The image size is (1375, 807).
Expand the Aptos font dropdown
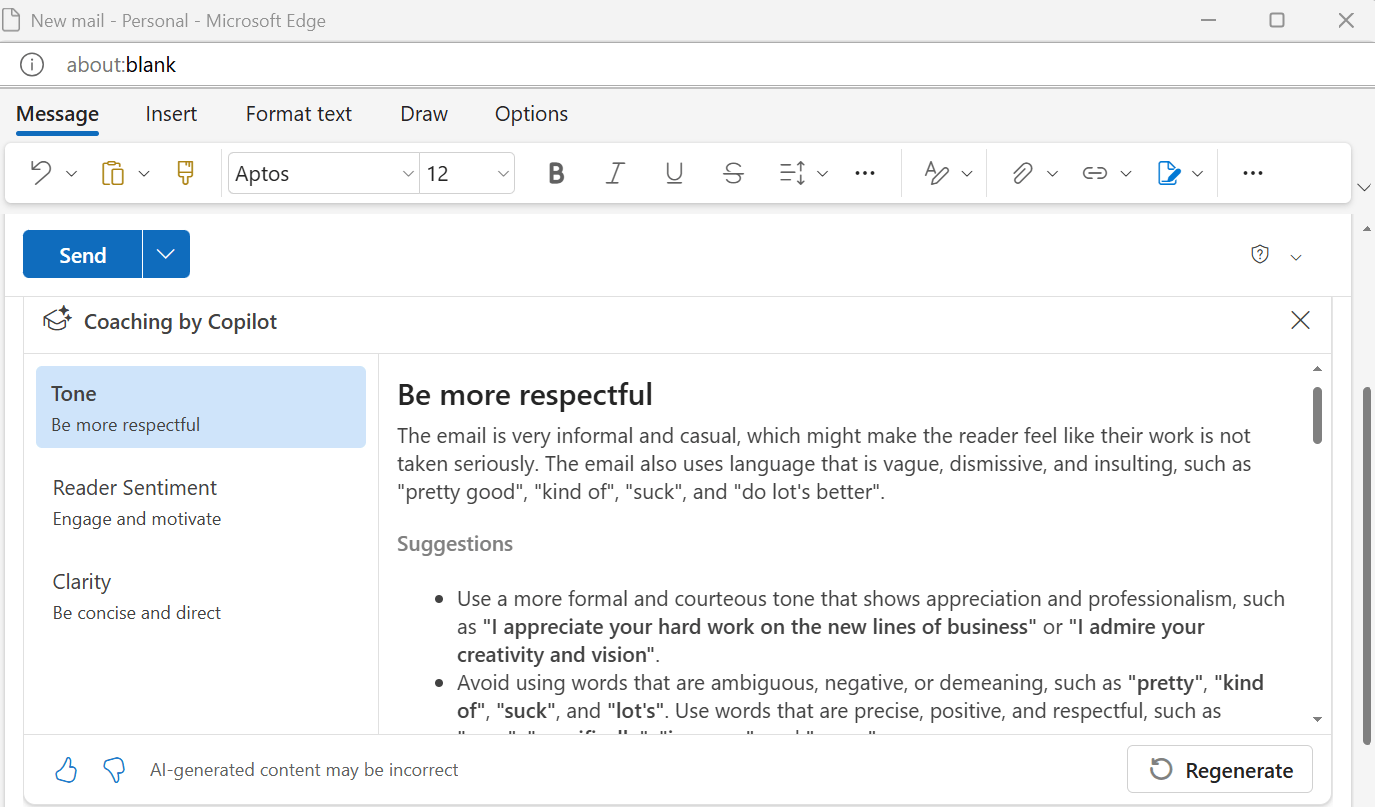tap(407, 173)
